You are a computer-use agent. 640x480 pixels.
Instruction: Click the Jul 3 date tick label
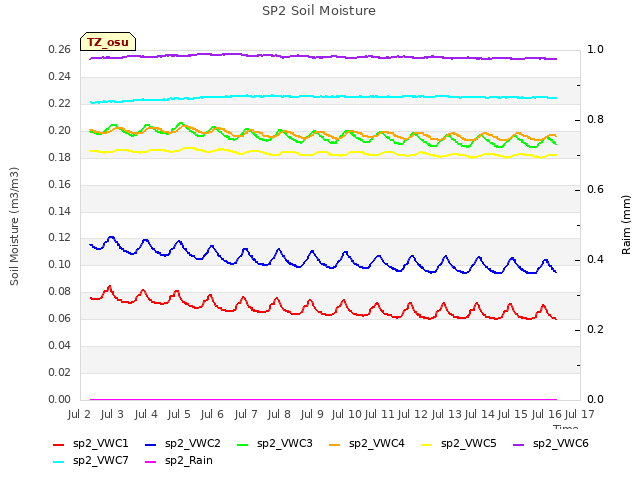point(112,415)
